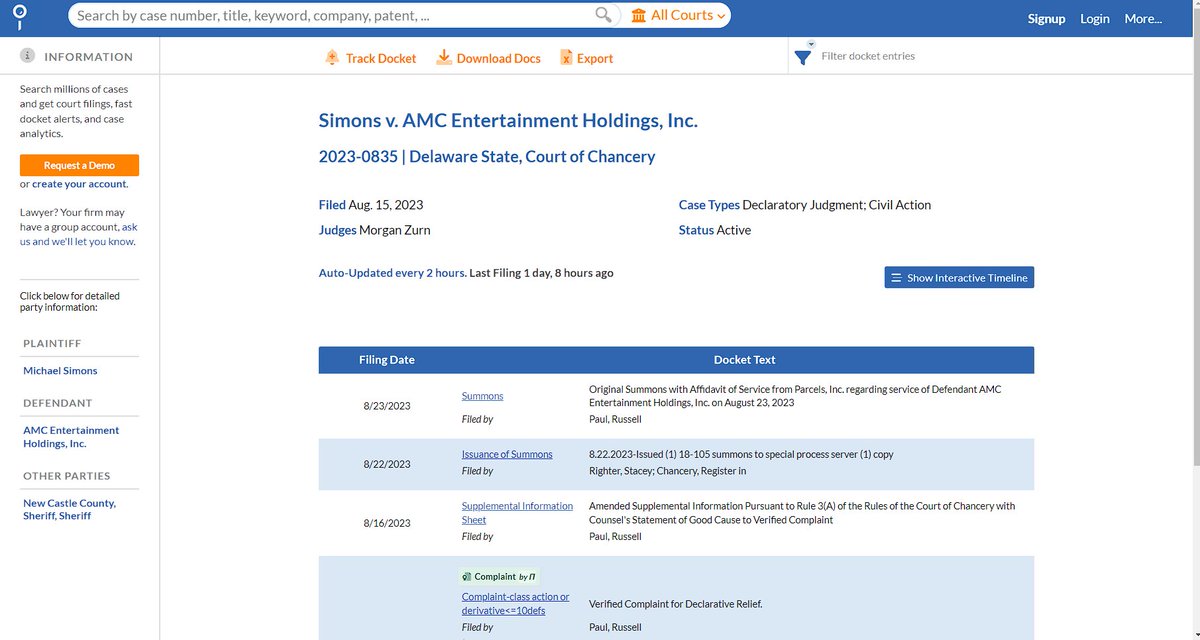Open Export via the spreadsheet icon
The image size is (1200, 640).
566,57
